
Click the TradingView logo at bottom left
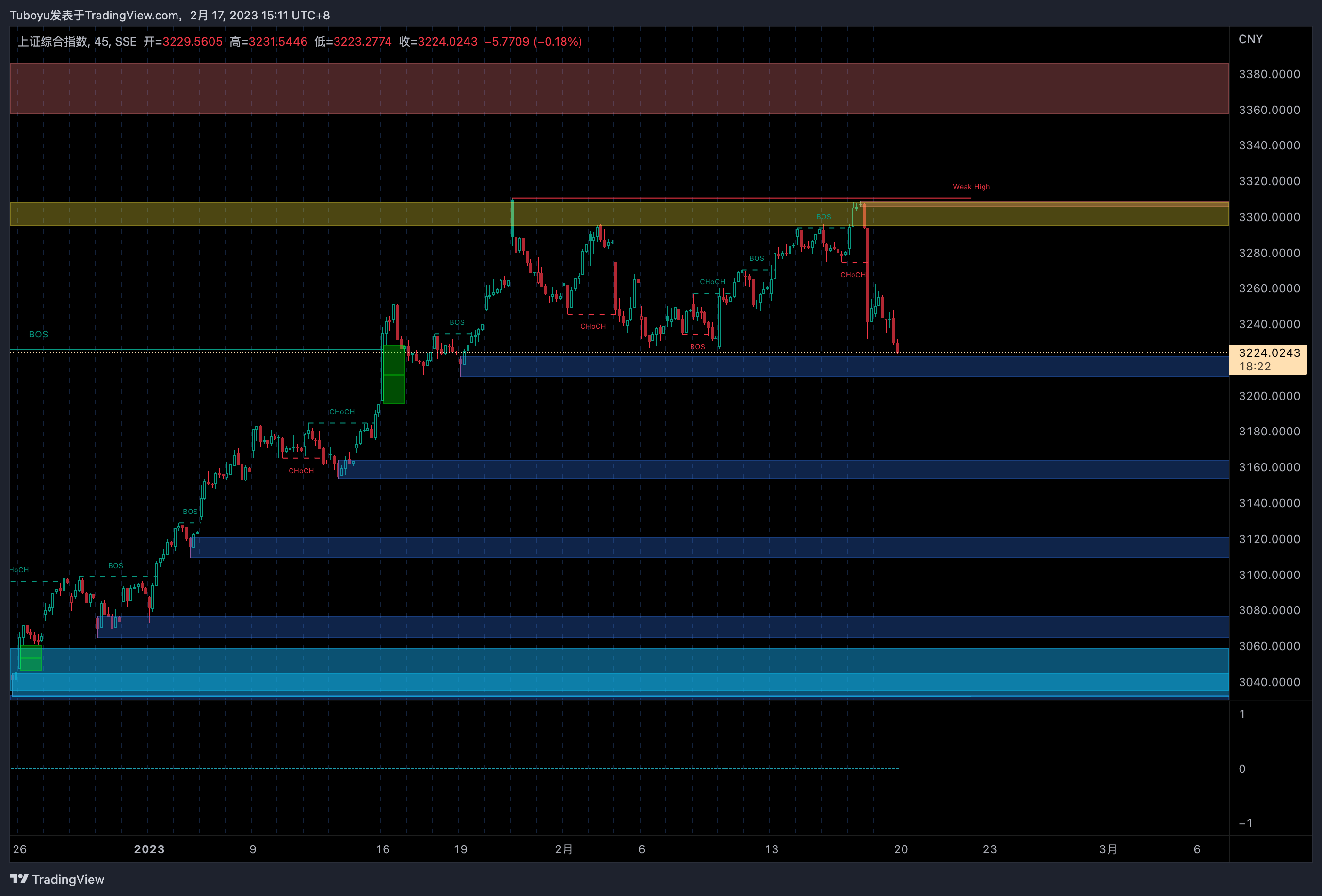point(57,879)
